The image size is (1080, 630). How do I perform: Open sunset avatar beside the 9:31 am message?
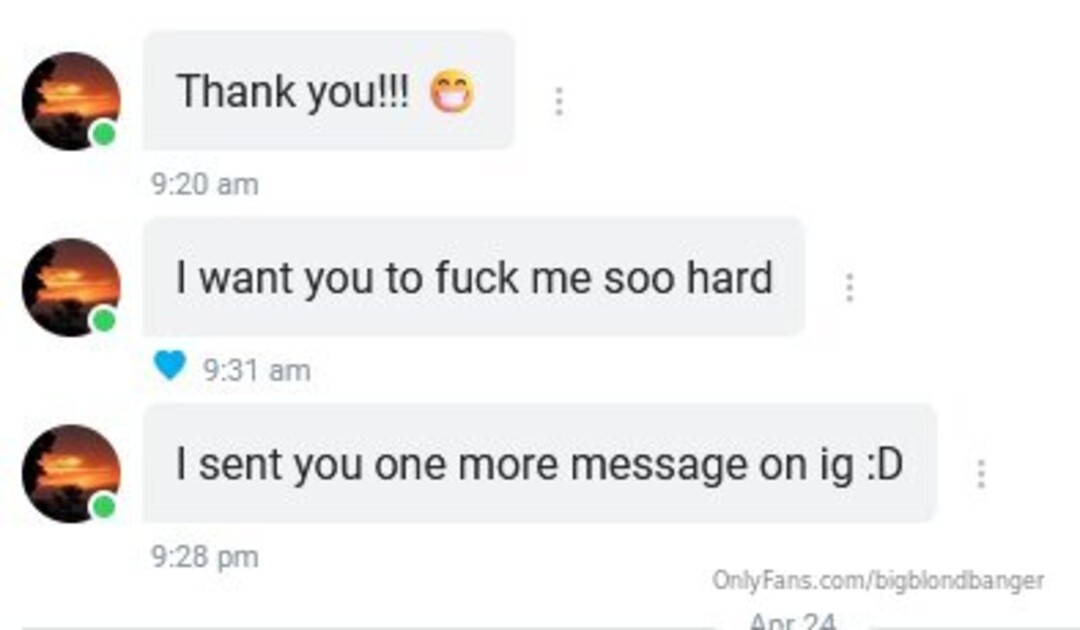[x=71, y=288]
